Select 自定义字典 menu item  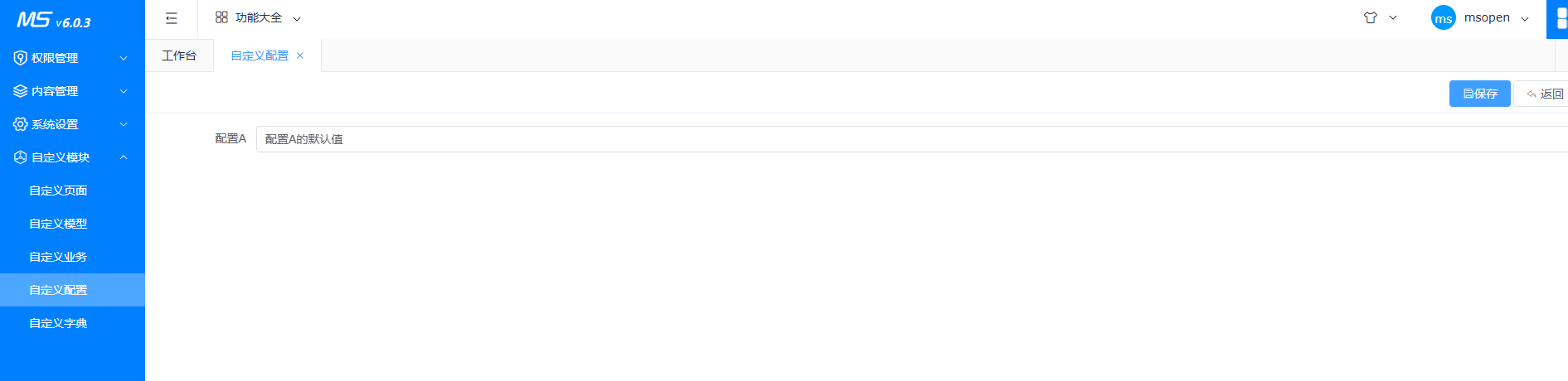58,323
